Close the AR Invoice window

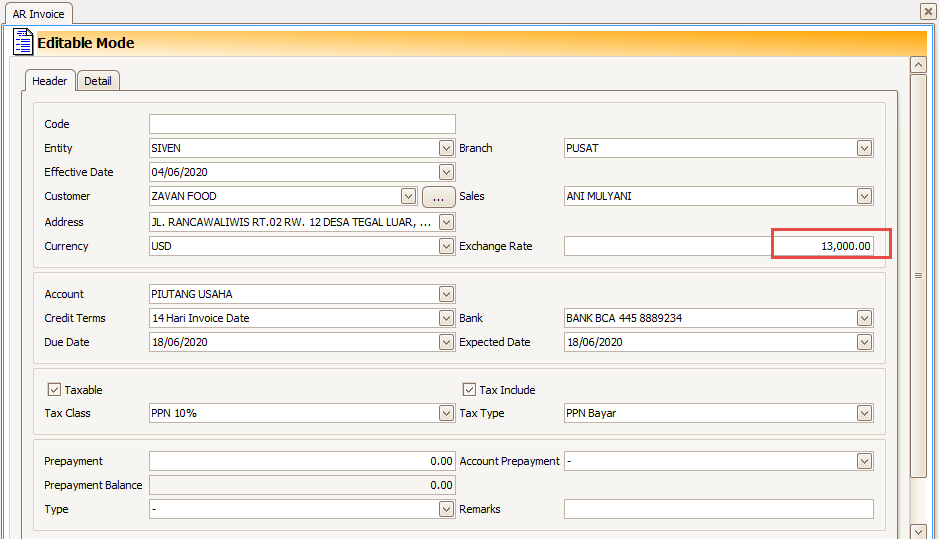(x=928, y=11)
